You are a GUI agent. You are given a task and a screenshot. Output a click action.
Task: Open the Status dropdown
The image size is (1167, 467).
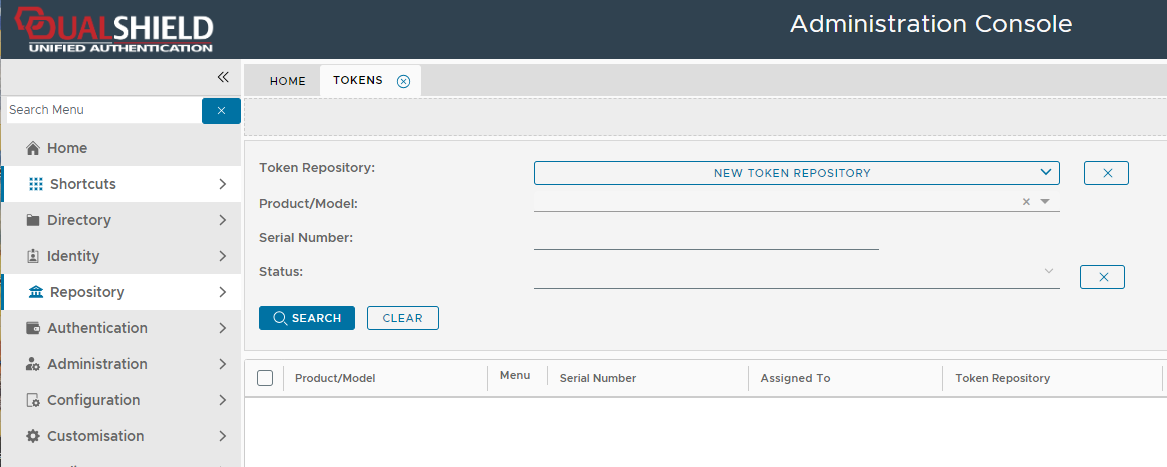[x=1048, y=271]
